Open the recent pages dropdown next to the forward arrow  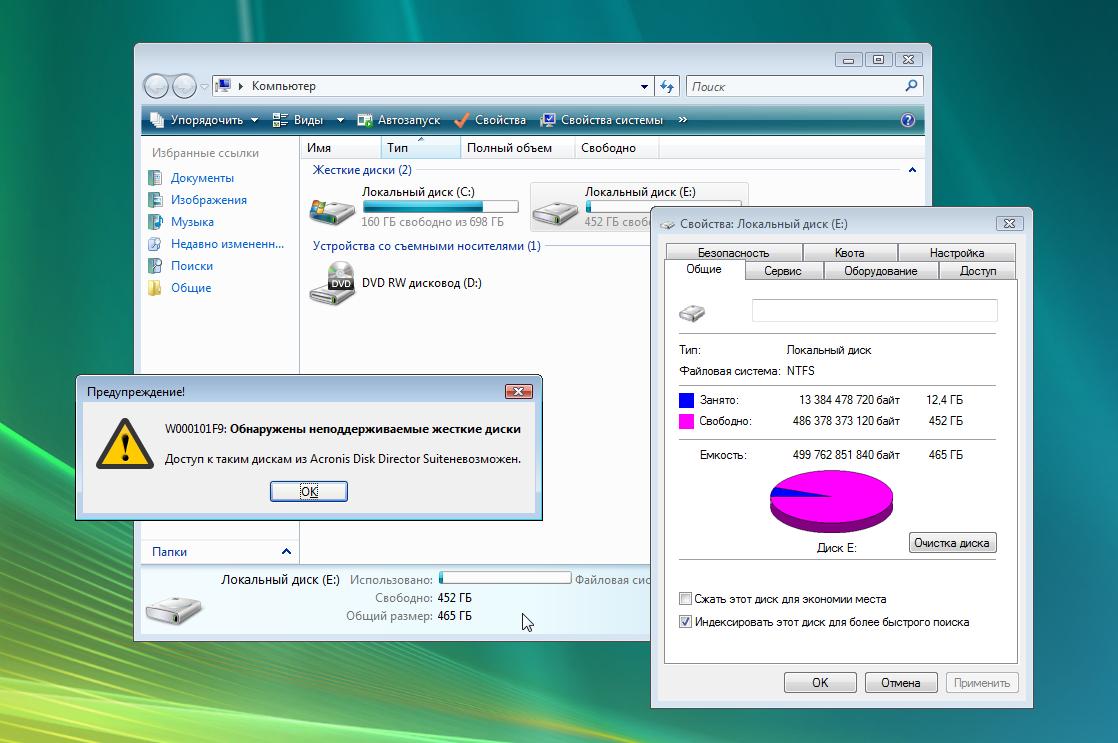(x=204, y=86)
